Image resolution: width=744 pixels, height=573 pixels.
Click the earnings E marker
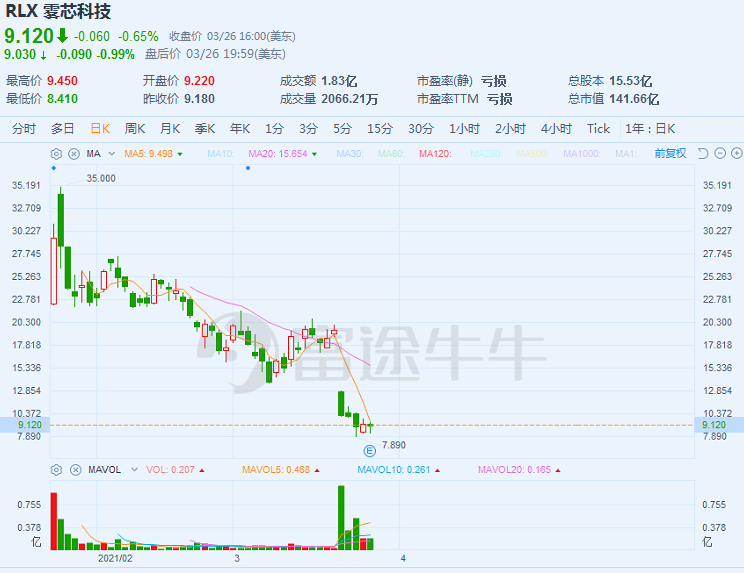click(x=369, y=451)
